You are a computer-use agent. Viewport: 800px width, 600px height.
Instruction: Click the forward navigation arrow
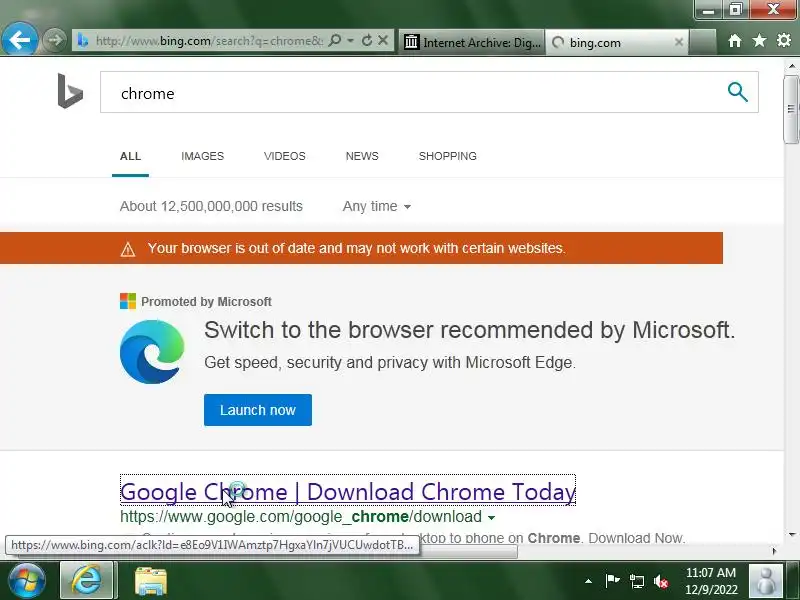pos(54,40)
